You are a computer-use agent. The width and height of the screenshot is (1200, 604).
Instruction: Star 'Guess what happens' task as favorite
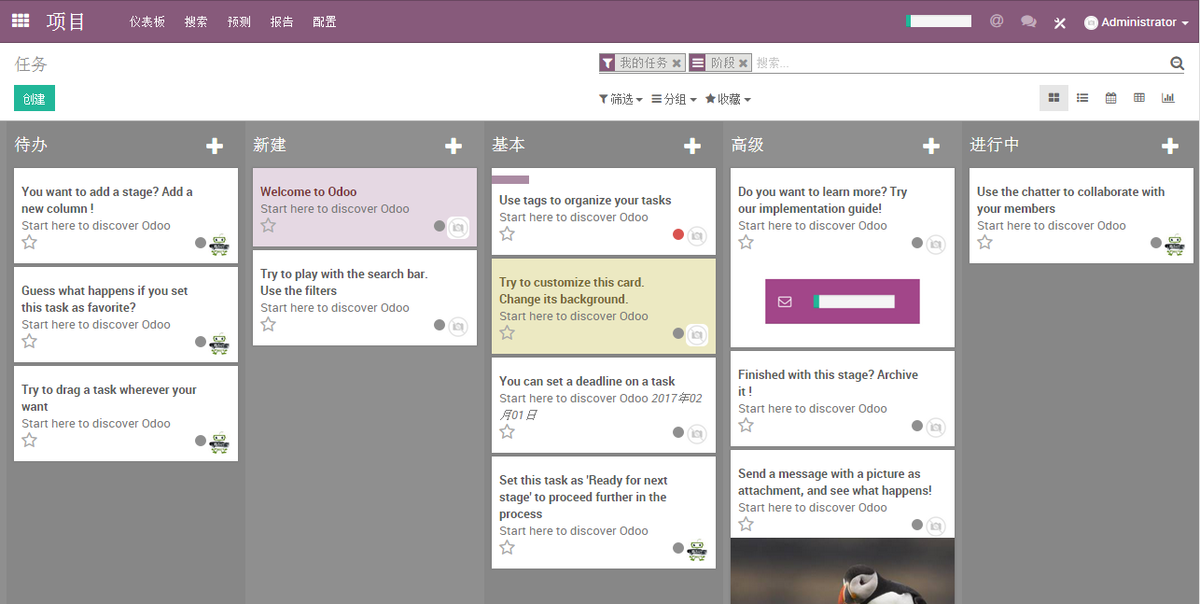(x=29, y=341)
